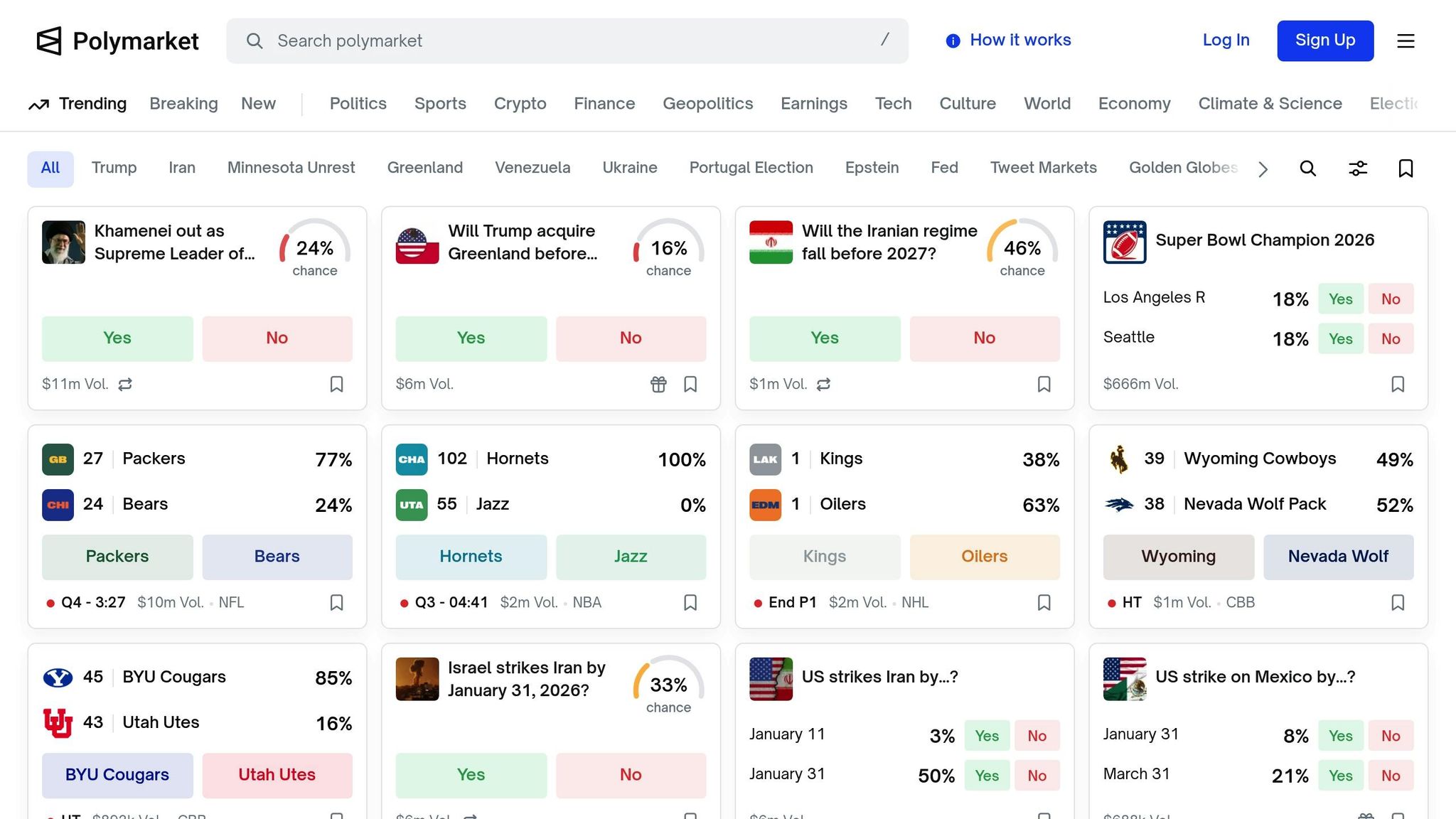The image size is (1456, 819).
Task: Select the All topic chip
Action: click(x=50, y=168)
